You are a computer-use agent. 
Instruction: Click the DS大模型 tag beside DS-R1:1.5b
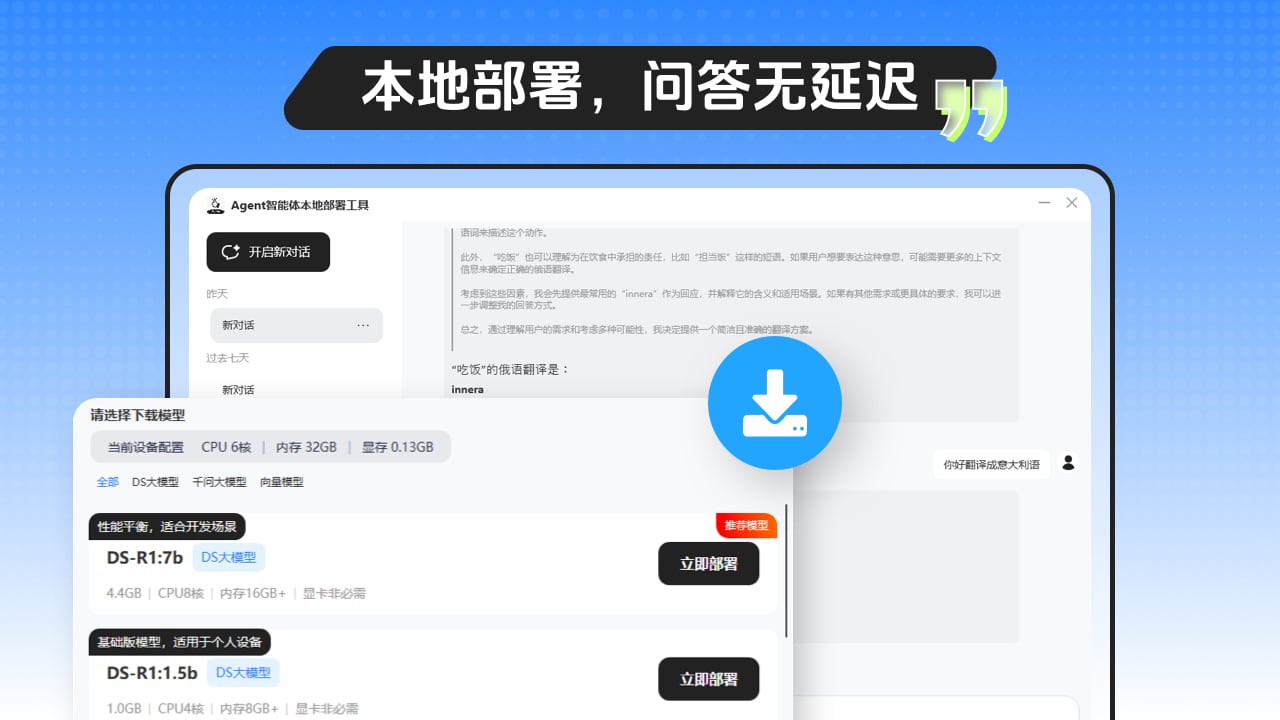pyautogui.click(x=243, y=673)
